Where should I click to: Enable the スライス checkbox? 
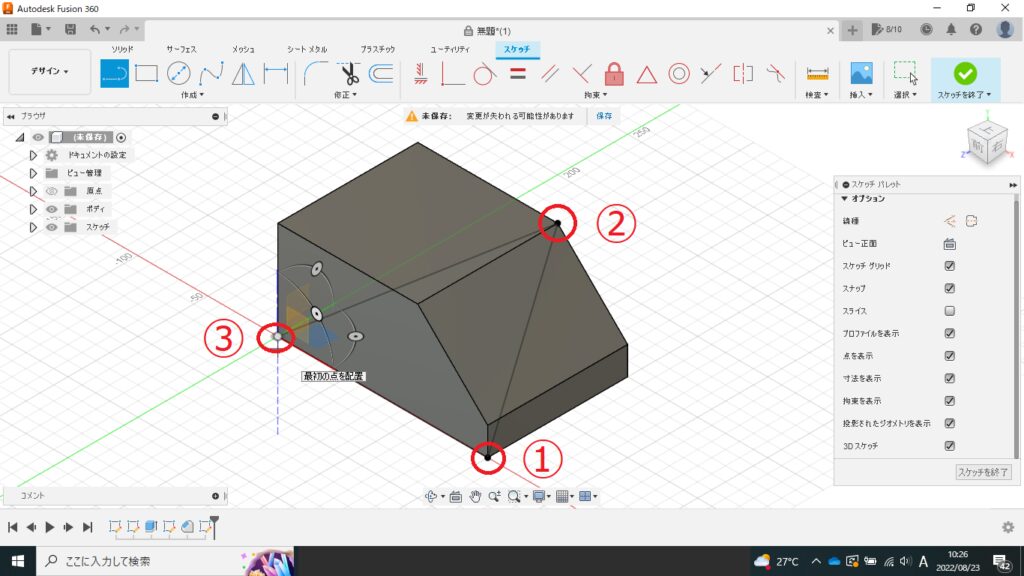pyautogui.click(x=950, y=311)
